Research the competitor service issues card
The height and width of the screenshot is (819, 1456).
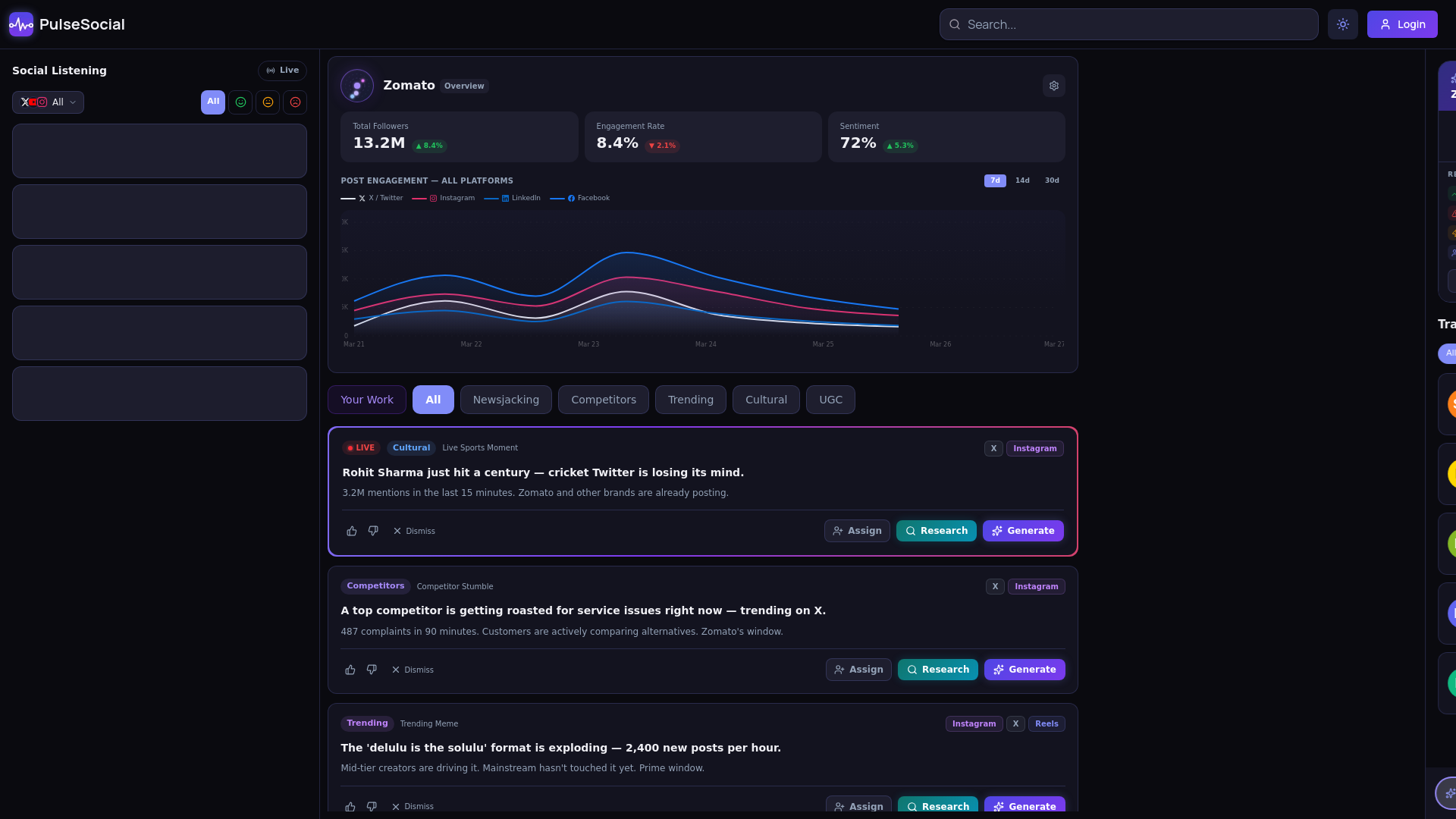coord(938,670)
